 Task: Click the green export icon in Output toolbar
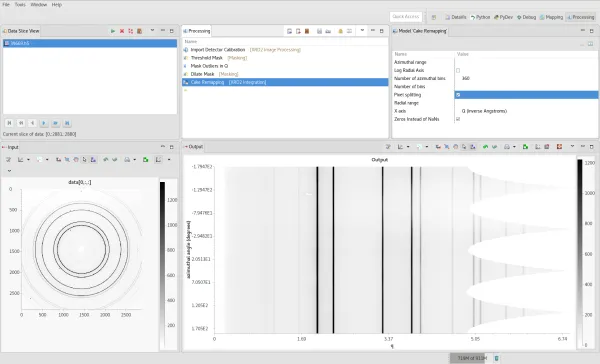pos(525,147)
